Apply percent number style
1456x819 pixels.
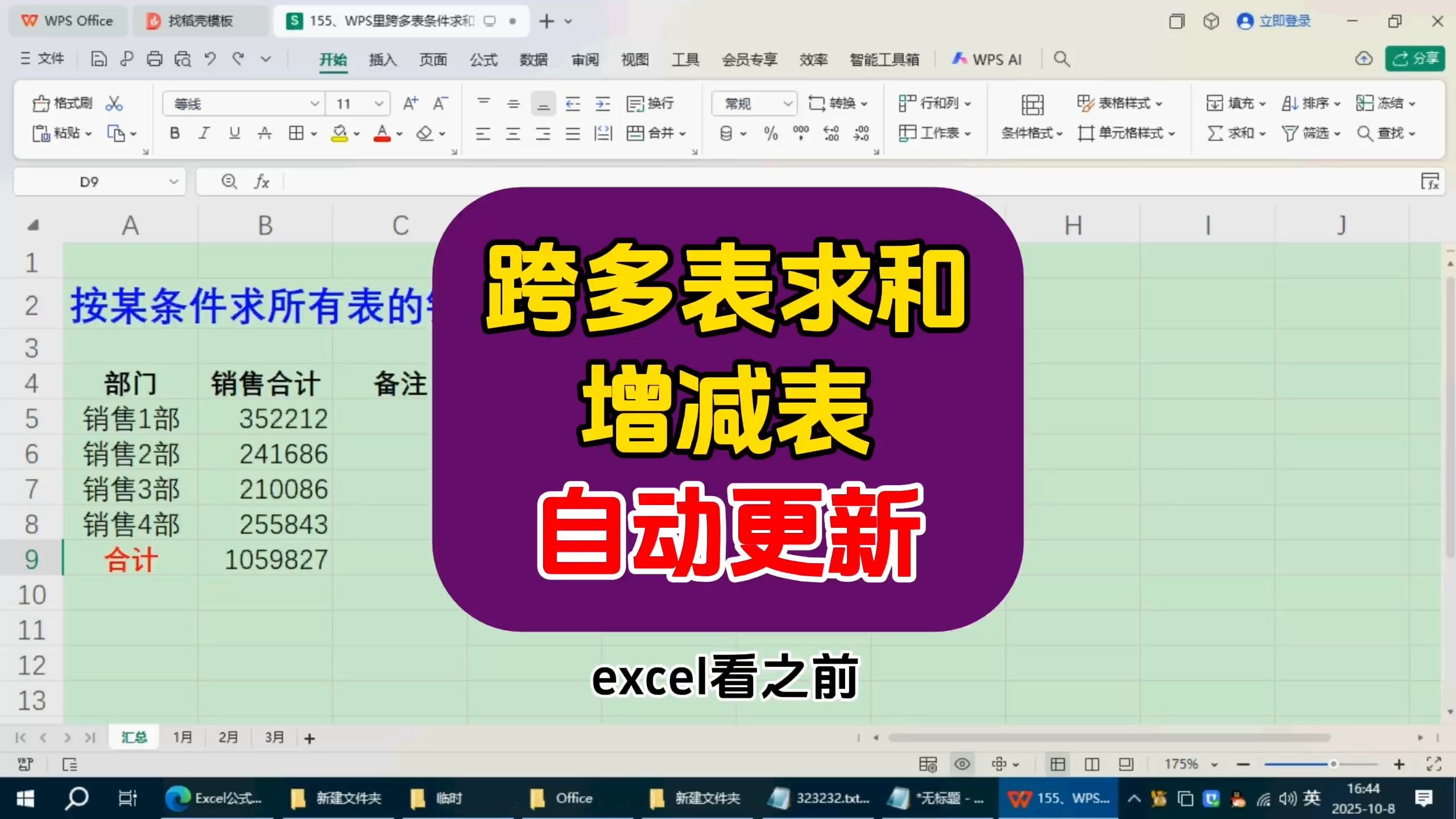point(771,134)
